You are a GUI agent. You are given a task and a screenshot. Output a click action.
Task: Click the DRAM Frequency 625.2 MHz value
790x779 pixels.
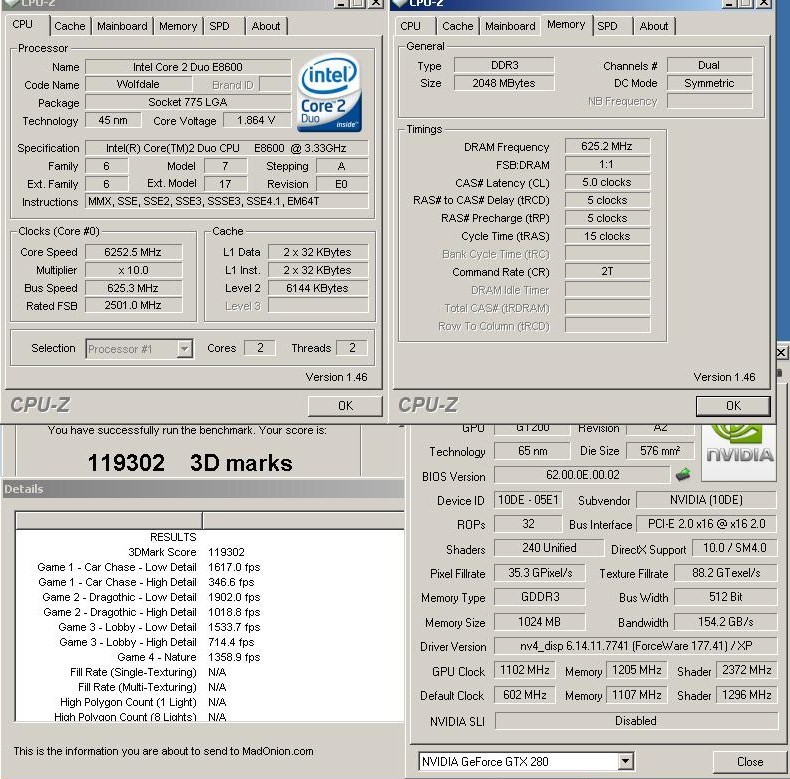pyautogui.click(x=607, y=146)
